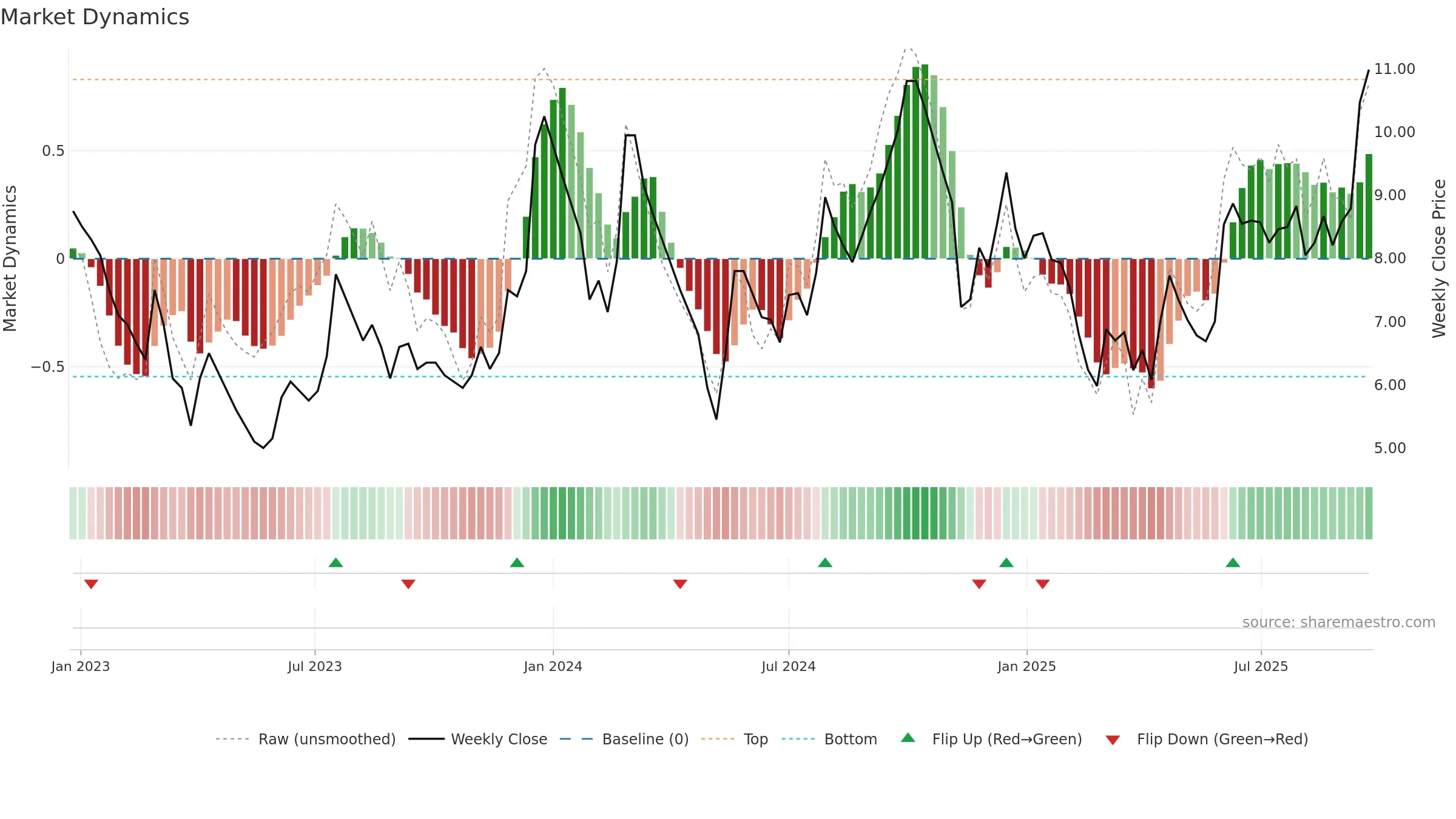Click the 8.00 price axis tick
This screenshot has height=819, width=1456.
pos(1390,258)
